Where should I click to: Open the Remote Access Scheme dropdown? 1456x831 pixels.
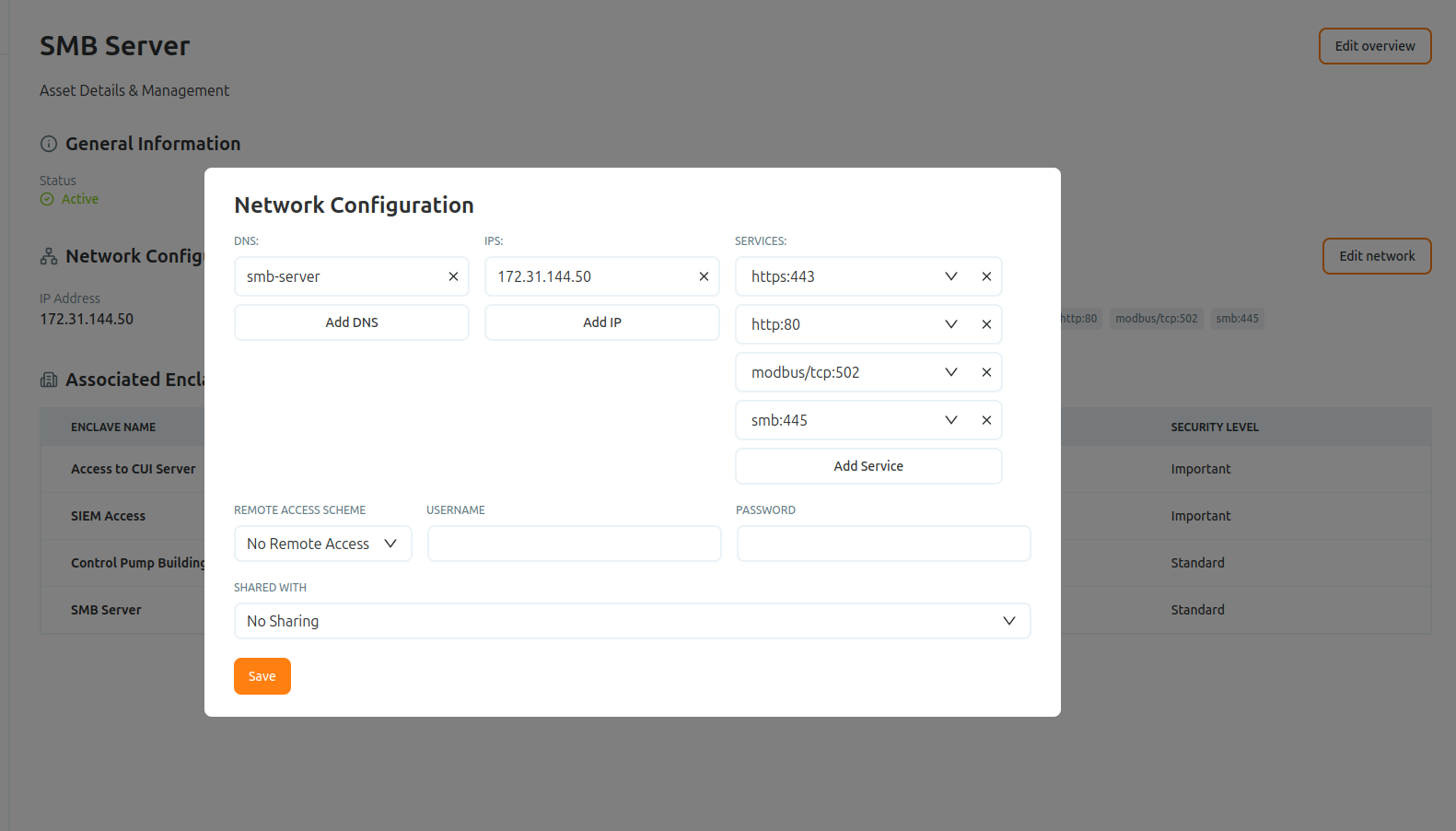[x=323, y=544]
